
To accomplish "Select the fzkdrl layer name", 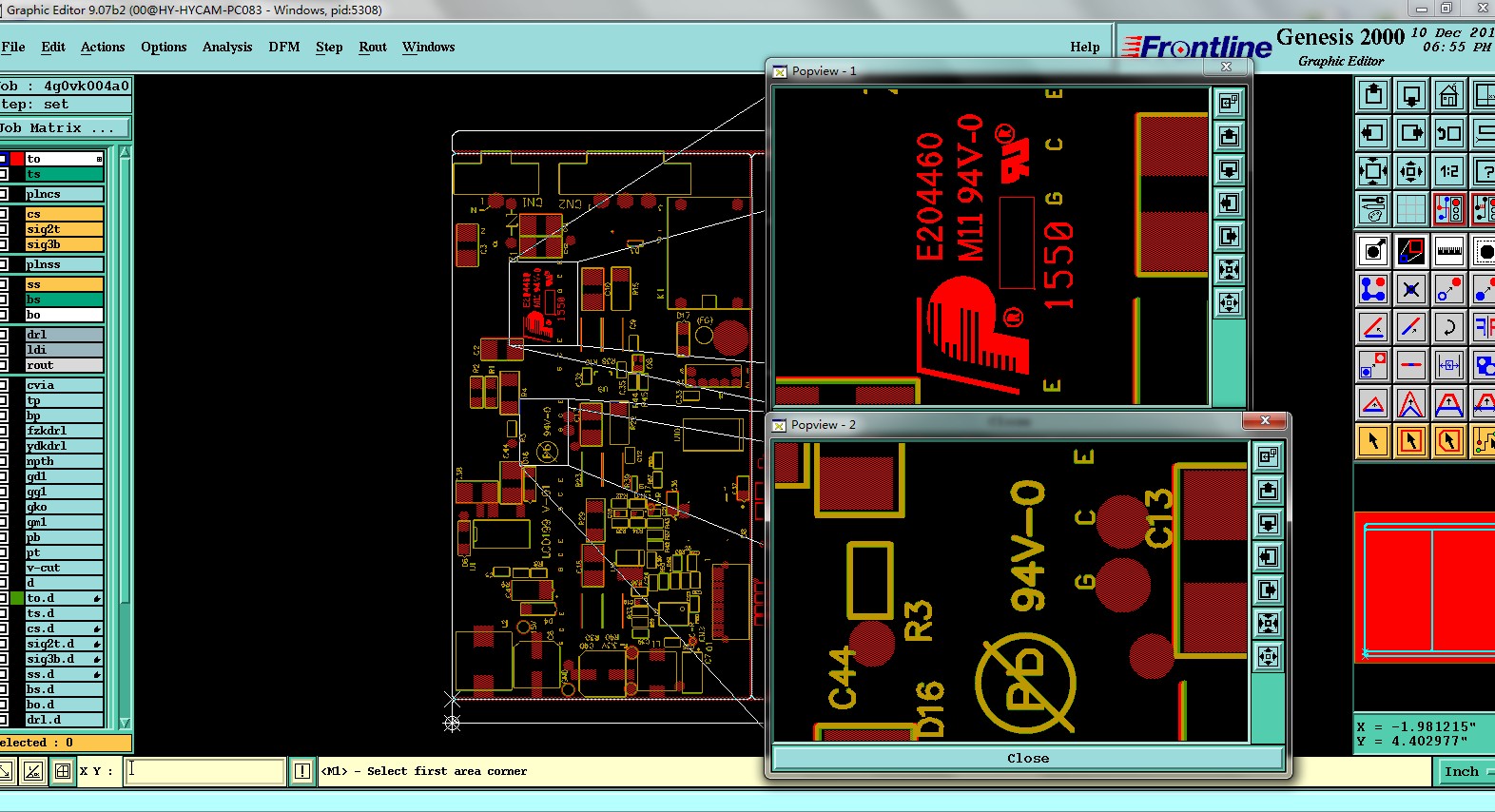I will [64, 431].
